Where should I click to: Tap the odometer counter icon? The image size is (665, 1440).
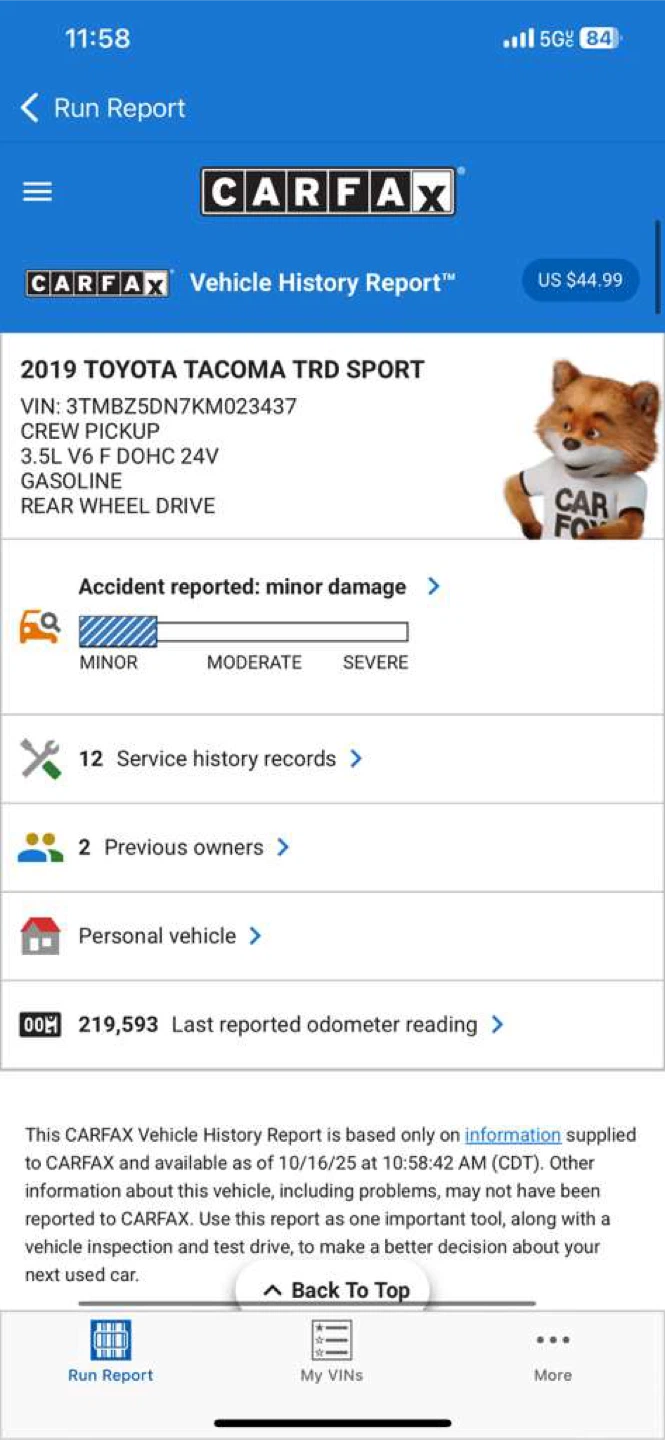(x=40, y=1025)
